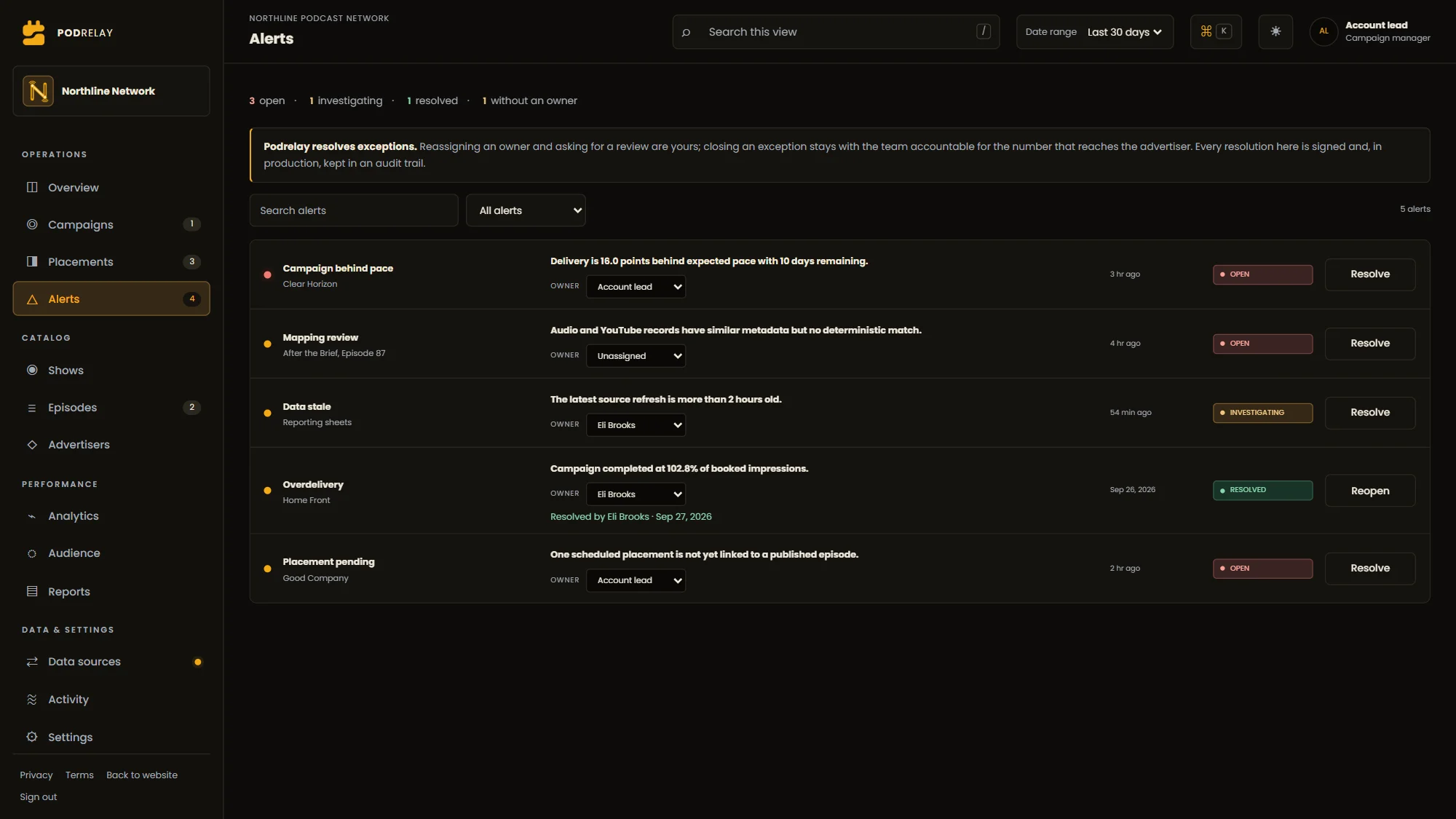This screenshot has height=819, width=1456.
Task: Click the Placements icon in sidebar
Action: click(32, 261)
